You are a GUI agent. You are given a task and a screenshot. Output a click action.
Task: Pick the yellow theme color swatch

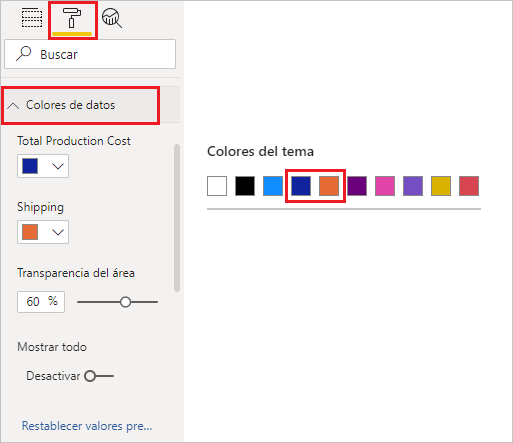[x=441, y=186]
